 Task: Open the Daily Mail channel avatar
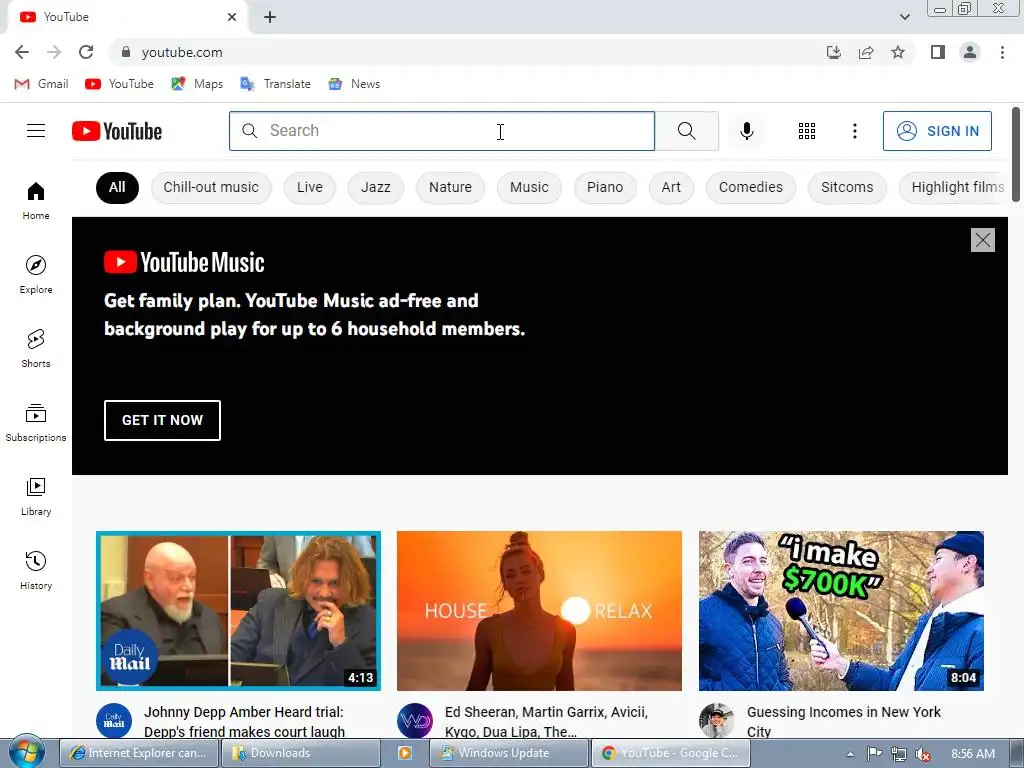point(114,721)
